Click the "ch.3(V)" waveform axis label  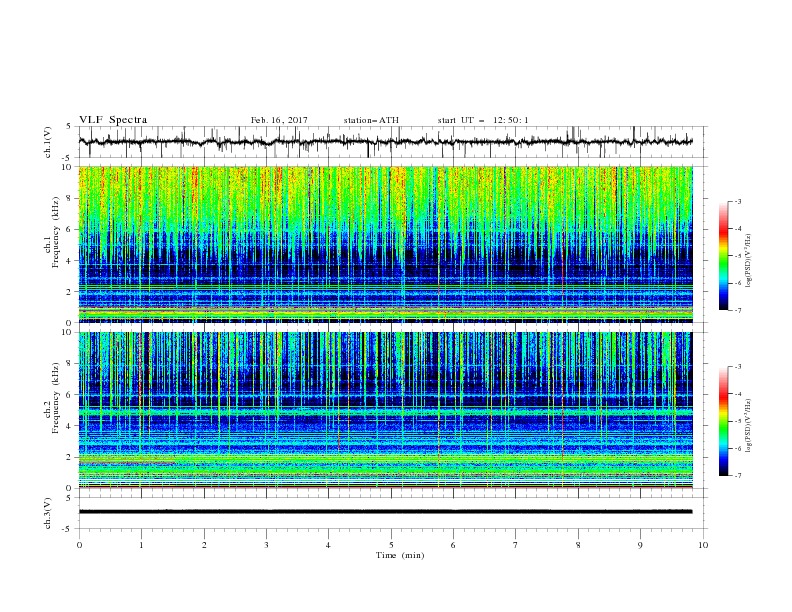pos(47,513)
